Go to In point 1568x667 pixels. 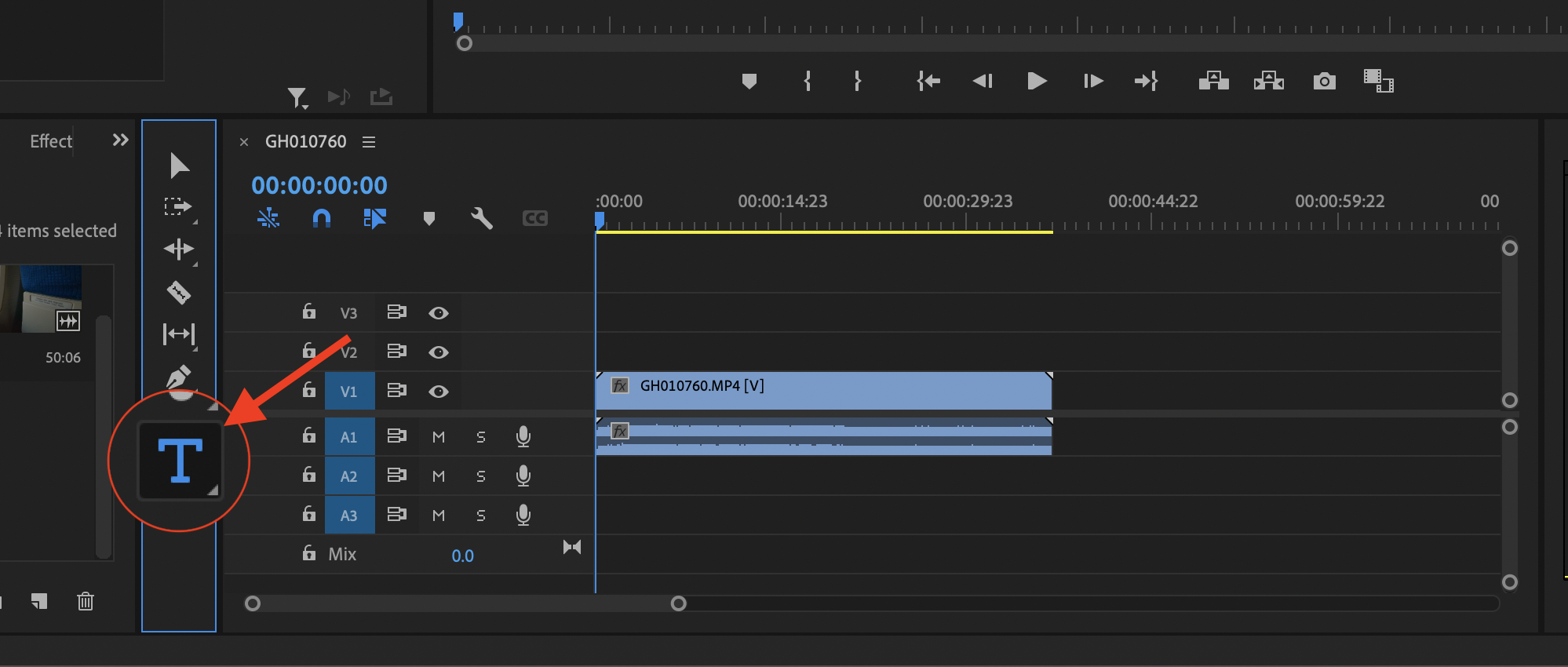(x=928, y=81)
